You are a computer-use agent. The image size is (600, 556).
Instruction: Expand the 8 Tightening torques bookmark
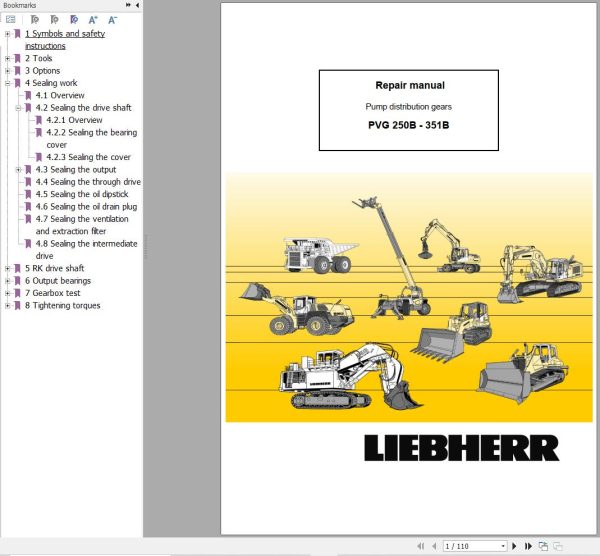click(x=7, y=306)
